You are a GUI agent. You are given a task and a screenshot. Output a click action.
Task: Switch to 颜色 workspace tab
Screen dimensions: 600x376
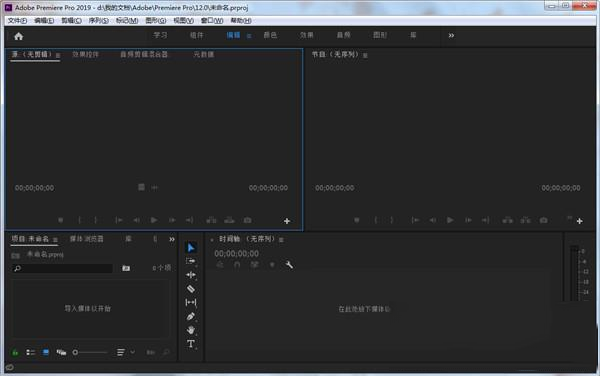(x=270, y=35)
